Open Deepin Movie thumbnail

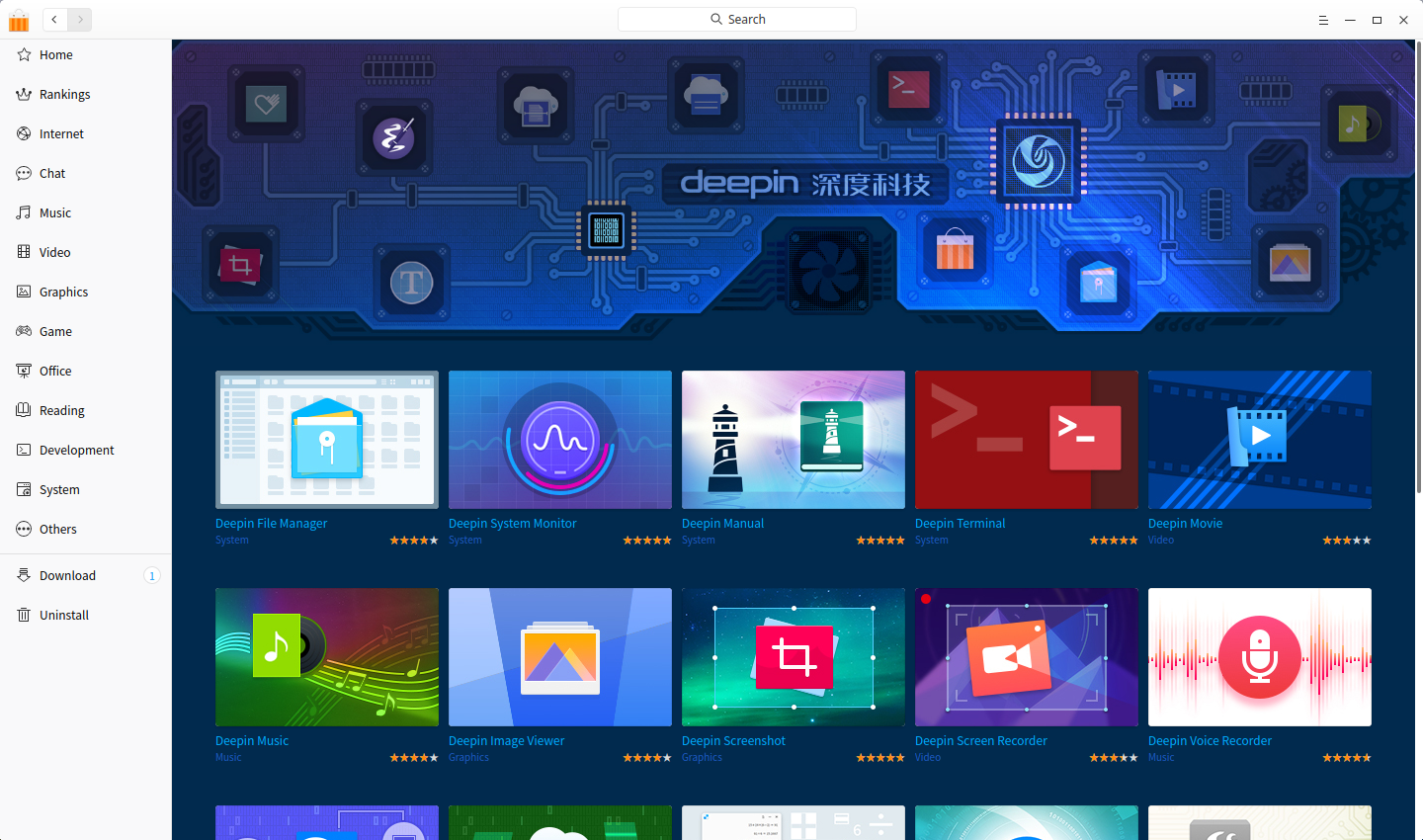[1260, 440]
